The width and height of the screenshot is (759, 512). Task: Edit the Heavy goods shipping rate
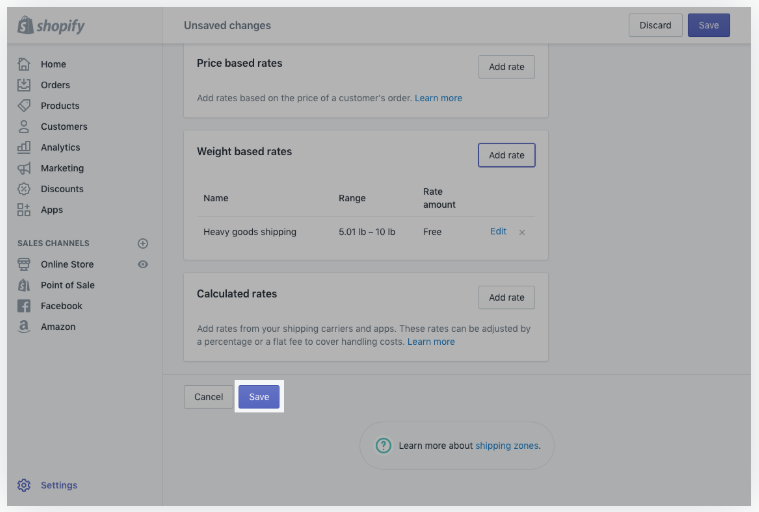(498, 231)
